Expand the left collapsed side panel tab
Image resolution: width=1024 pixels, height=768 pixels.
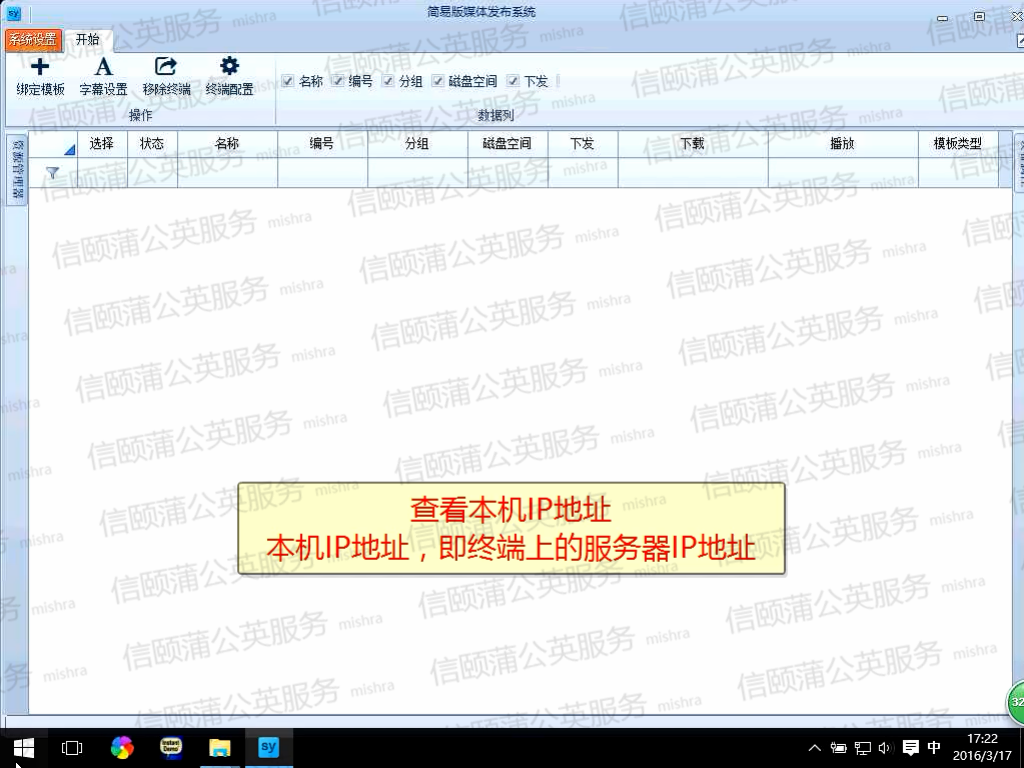(16, 168)
